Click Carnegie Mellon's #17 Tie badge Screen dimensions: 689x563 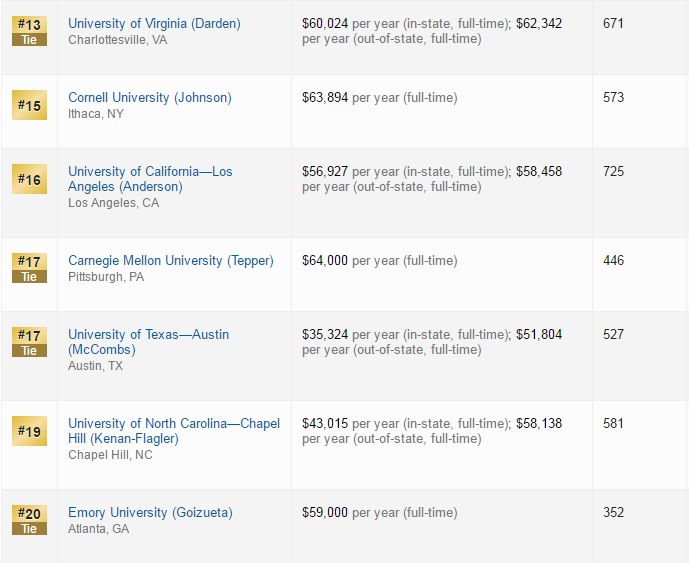point(29,268)
